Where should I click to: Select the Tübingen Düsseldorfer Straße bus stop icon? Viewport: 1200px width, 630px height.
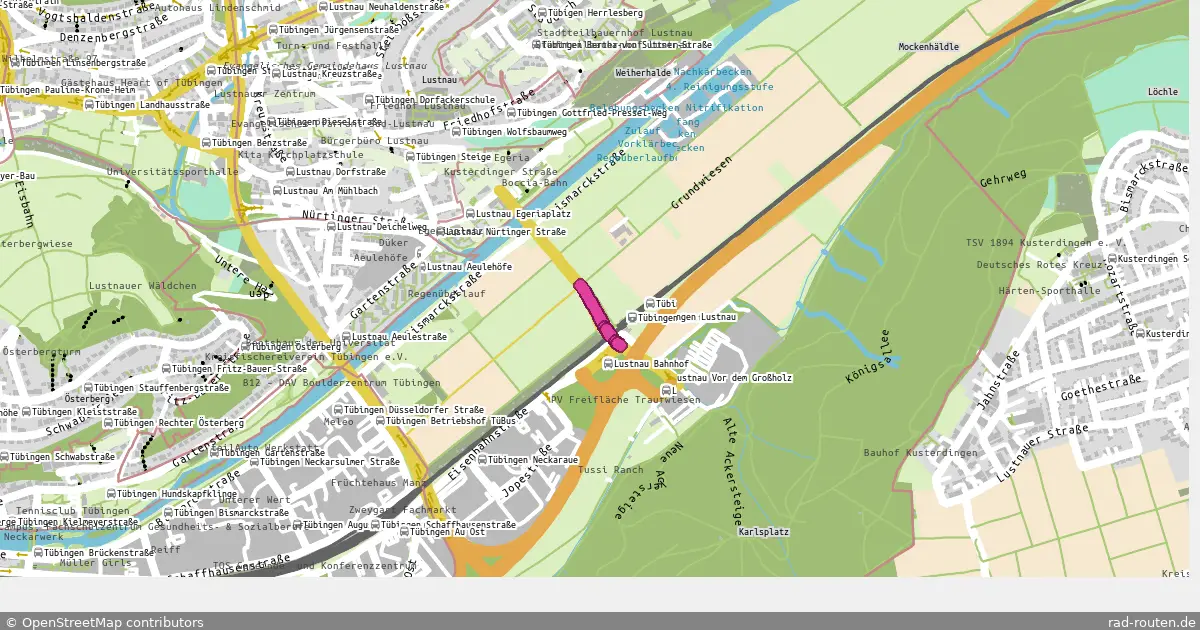click(x=337, y=410)
